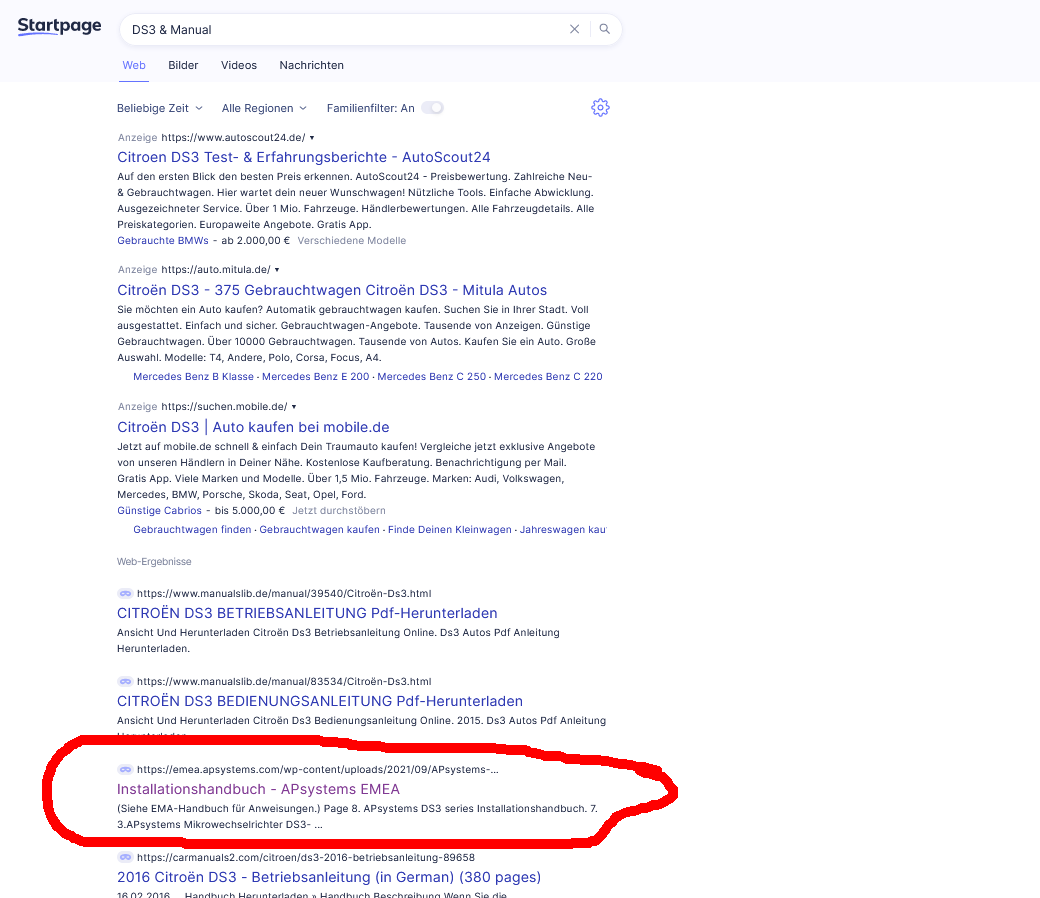Switch to the Videos tab
This screenshot has height=898, width=1040.
[239, 65]
